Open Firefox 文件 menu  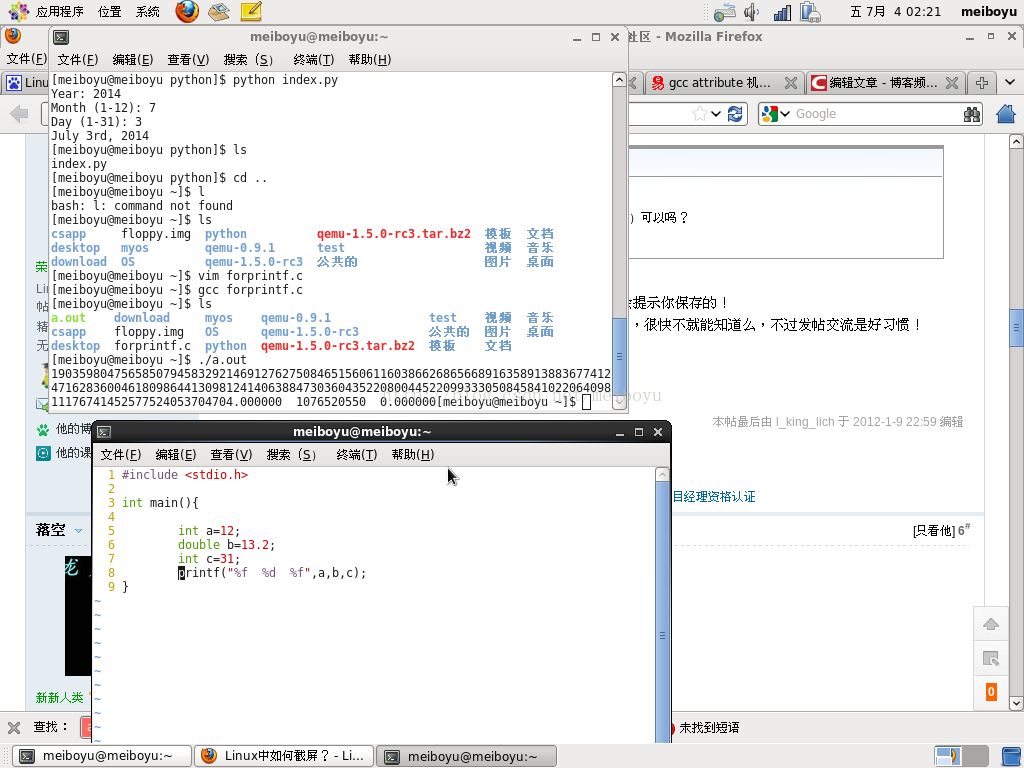pyautogui.click(x=26, y=59)
